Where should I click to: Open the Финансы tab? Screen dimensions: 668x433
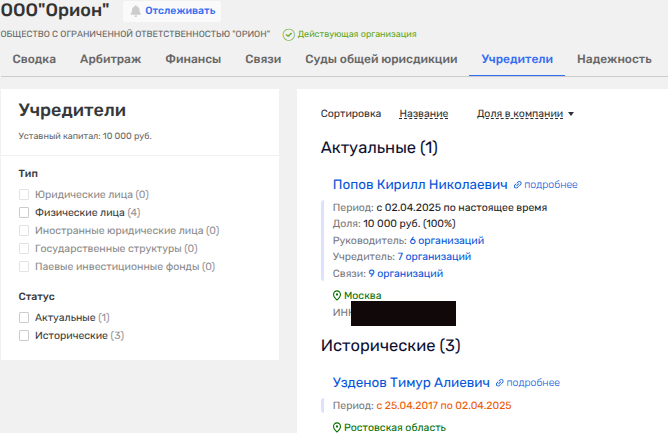(193, 59)
